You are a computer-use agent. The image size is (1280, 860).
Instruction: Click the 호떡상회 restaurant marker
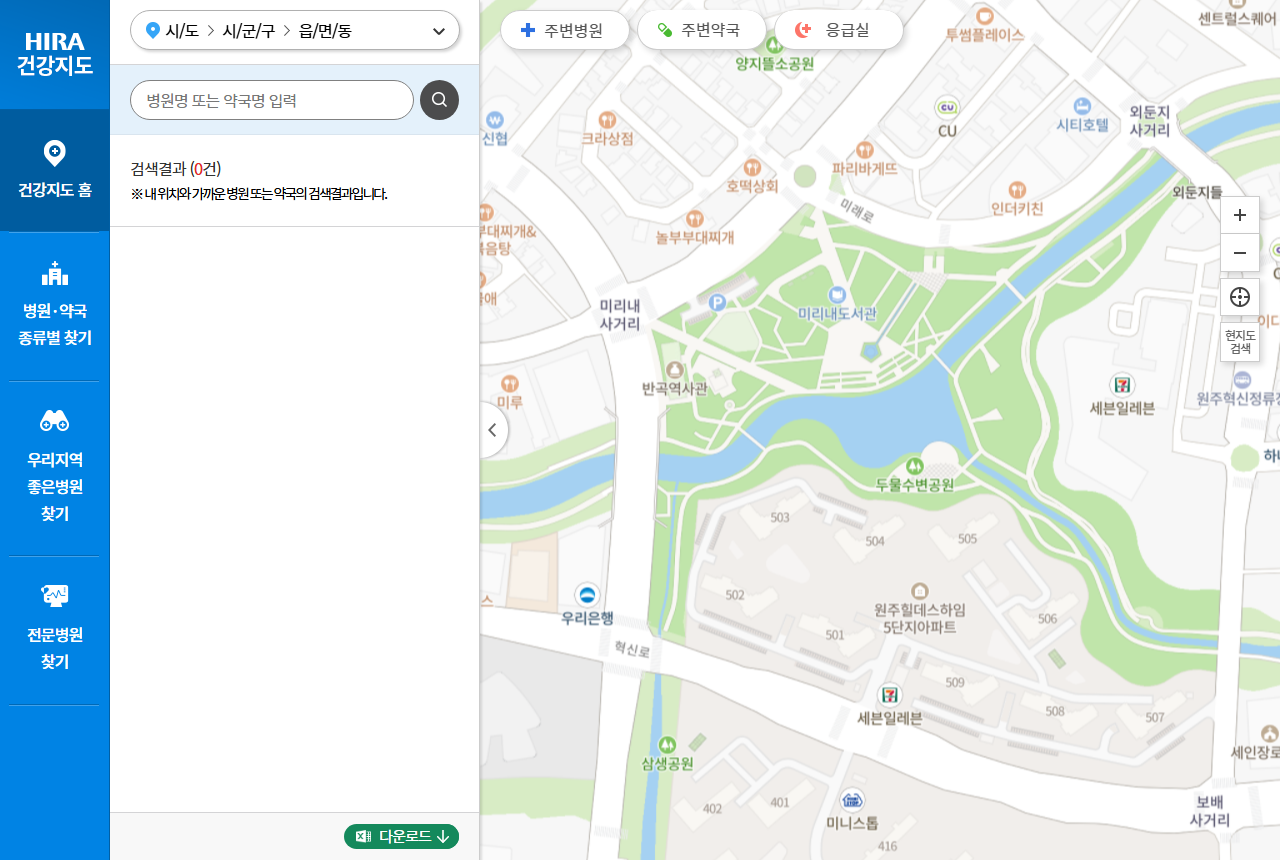click(x=752, y=167)
